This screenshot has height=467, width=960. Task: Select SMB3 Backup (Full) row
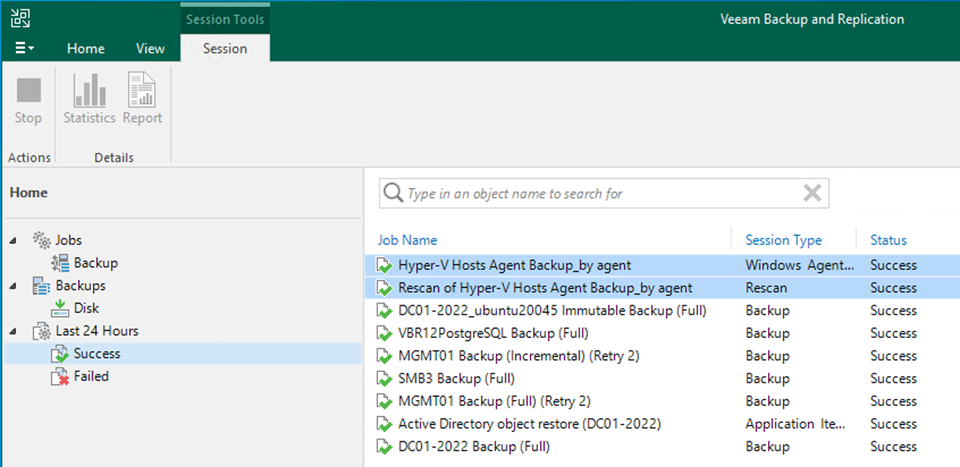[x=662, y=378]
